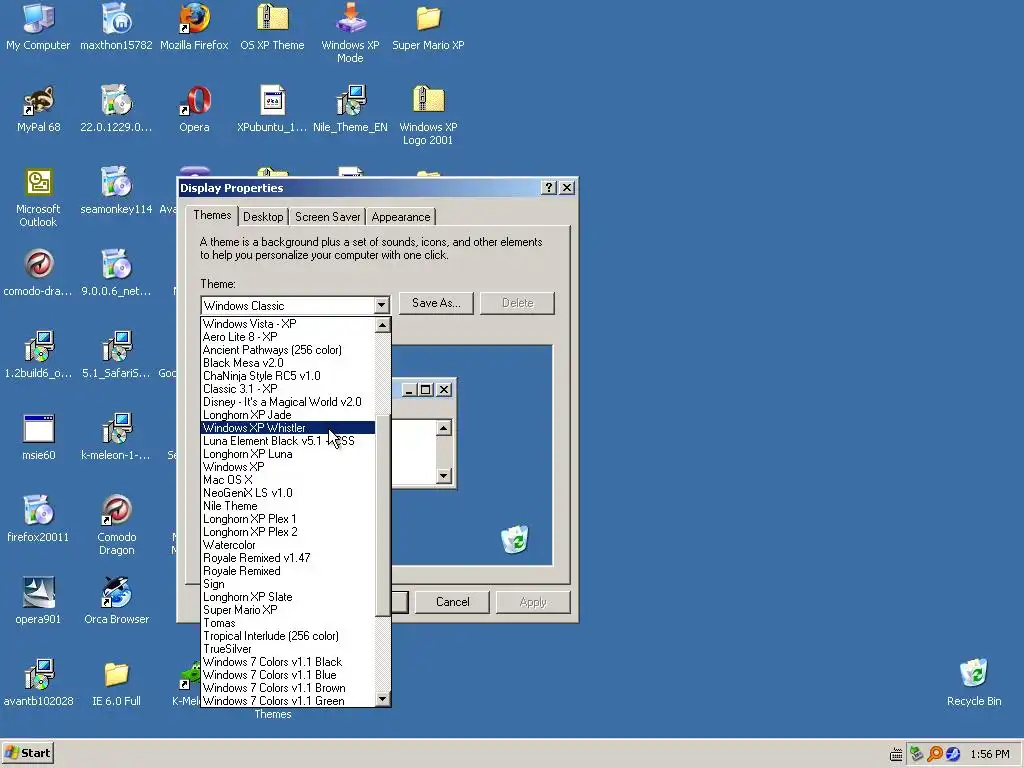Click theme list scrollbar down arrow
Viewport: 1024px width, 768px height.
pyautogui.click(x=383, y=699)
